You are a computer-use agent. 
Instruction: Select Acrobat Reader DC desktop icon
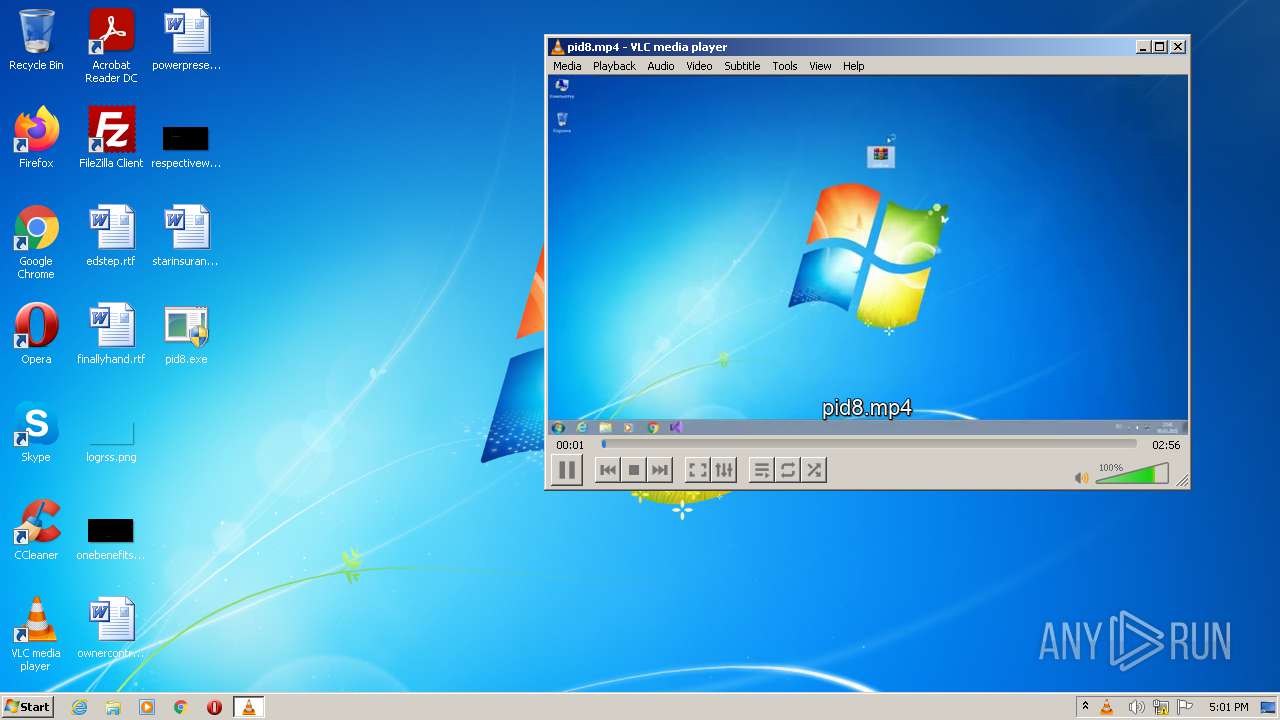coord(111,45)
